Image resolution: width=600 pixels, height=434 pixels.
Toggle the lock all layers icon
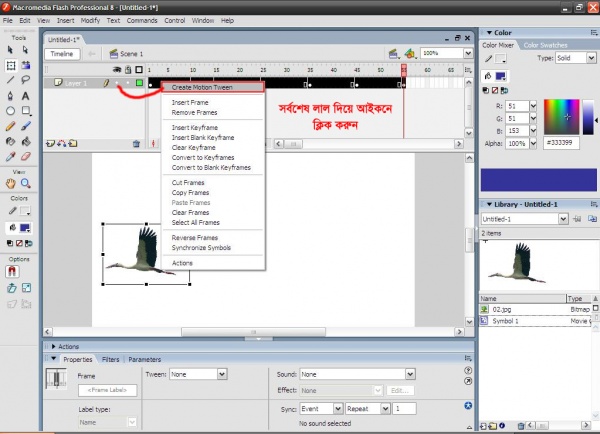tap(128, 70)
